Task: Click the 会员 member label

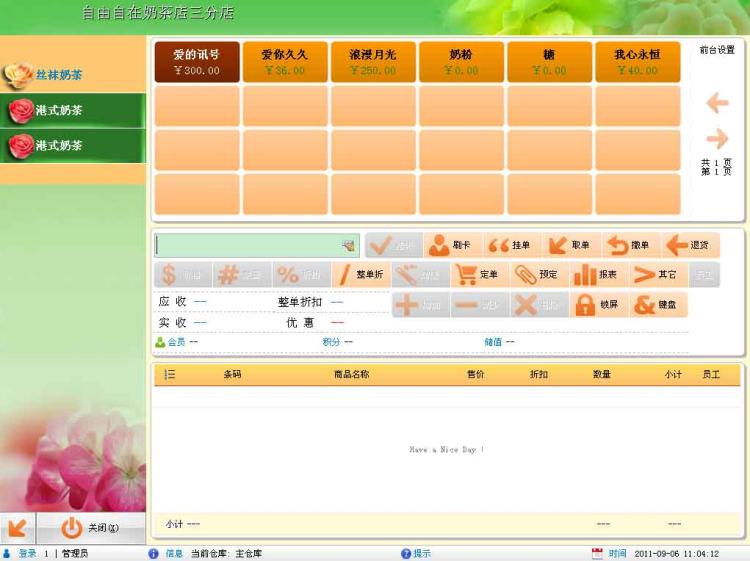Action: 176,342
